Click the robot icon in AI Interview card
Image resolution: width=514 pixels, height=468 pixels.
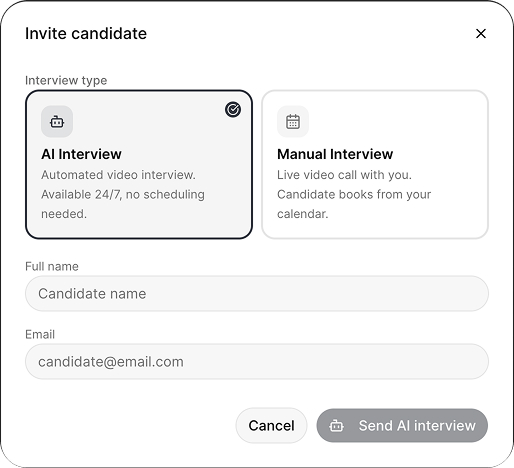(57, 122)
